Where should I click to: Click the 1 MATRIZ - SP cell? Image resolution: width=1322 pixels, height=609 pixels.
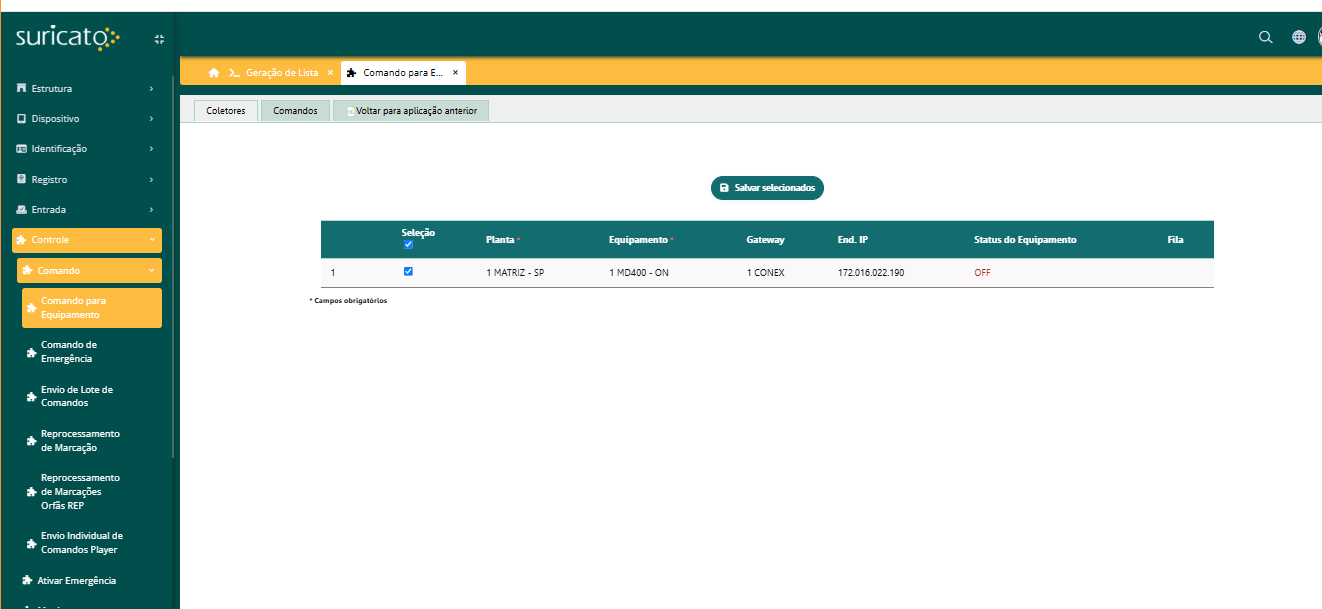(x=515, y=273)
